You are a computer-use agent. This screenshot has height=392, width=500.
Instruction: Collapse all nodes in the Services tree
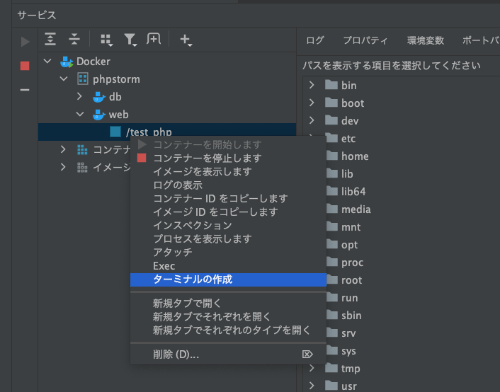pyautogui.click(x=74, y=39)
